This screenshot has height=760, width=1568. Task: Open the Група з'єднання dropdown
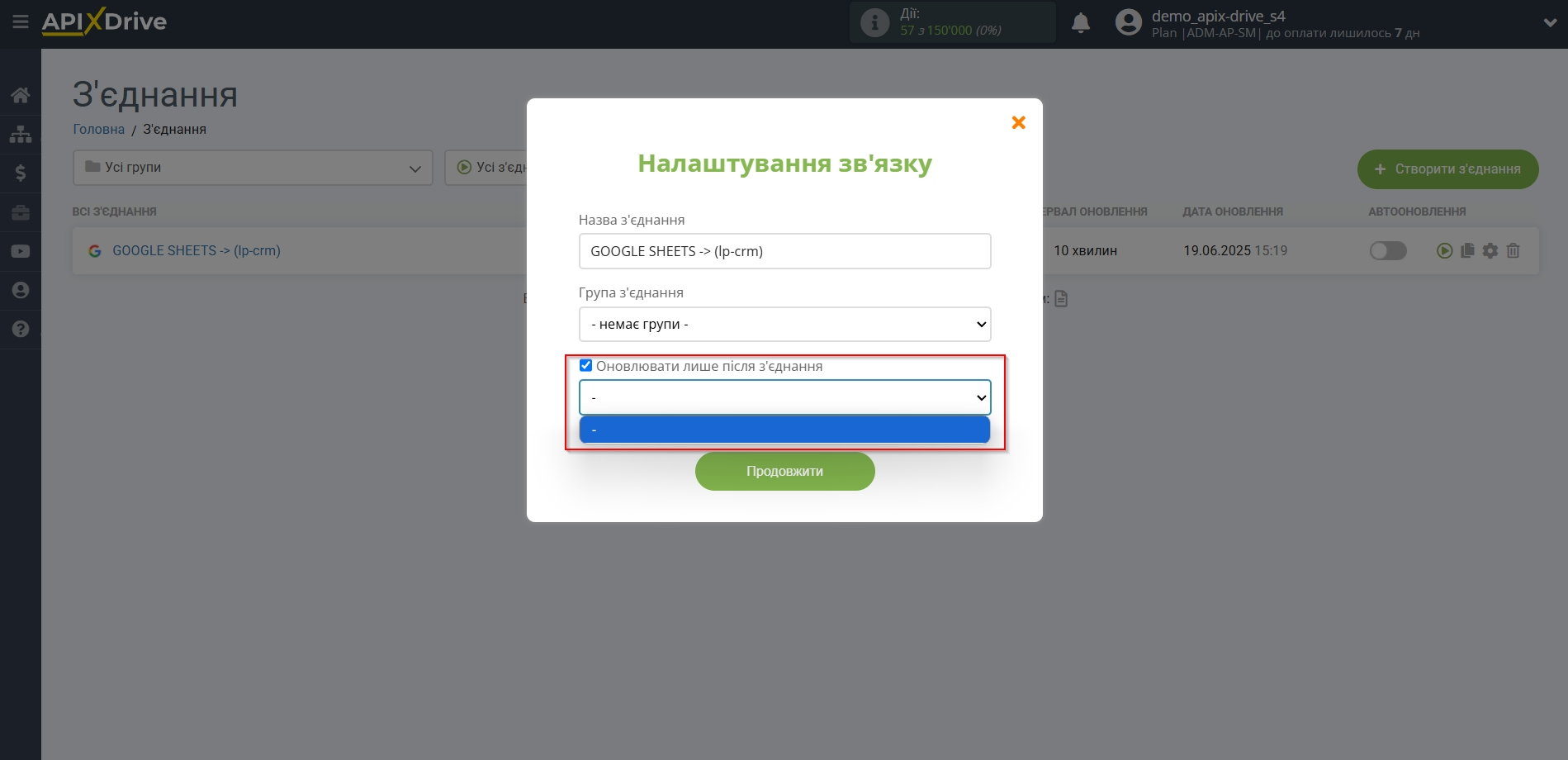(784, 324)
